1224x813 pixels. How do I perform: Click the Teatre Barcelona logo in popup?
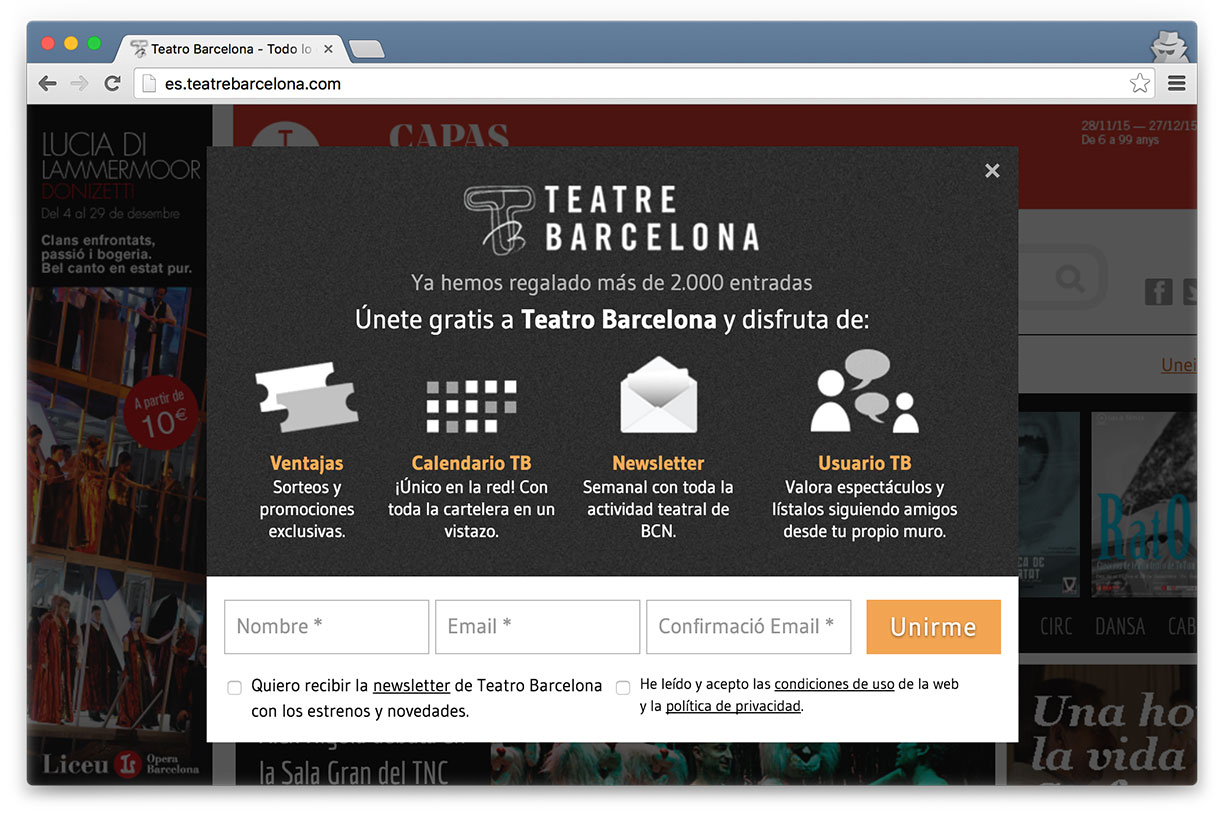coord(611,218)
